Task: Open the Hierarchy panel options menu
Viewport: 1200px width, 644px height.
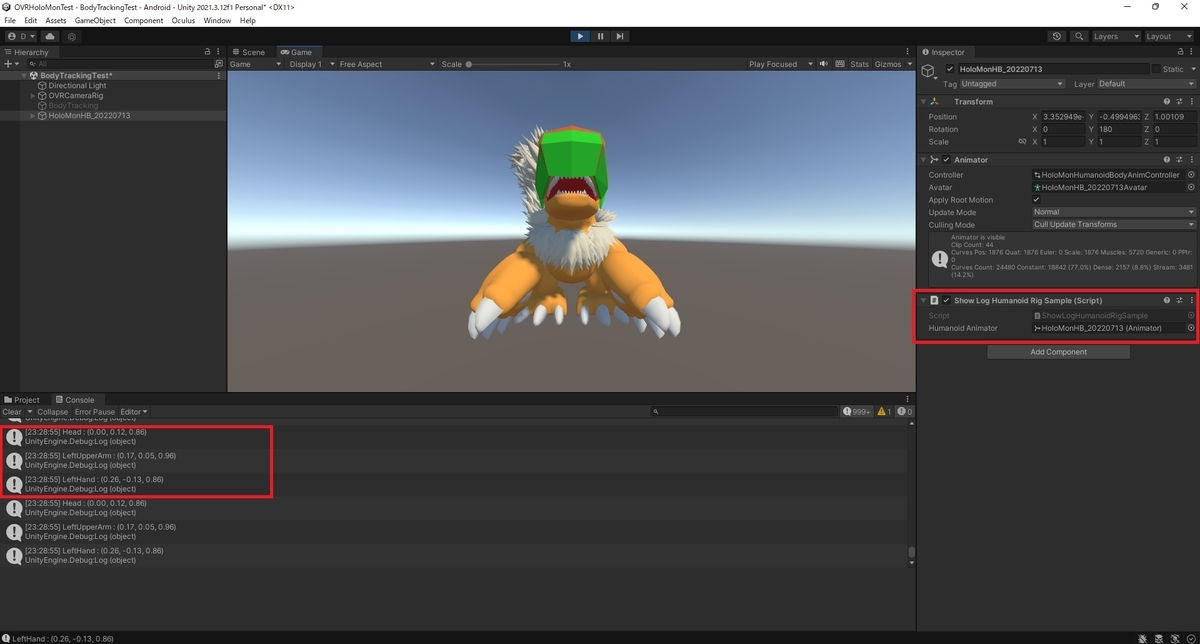Action: tap(219, 52)
